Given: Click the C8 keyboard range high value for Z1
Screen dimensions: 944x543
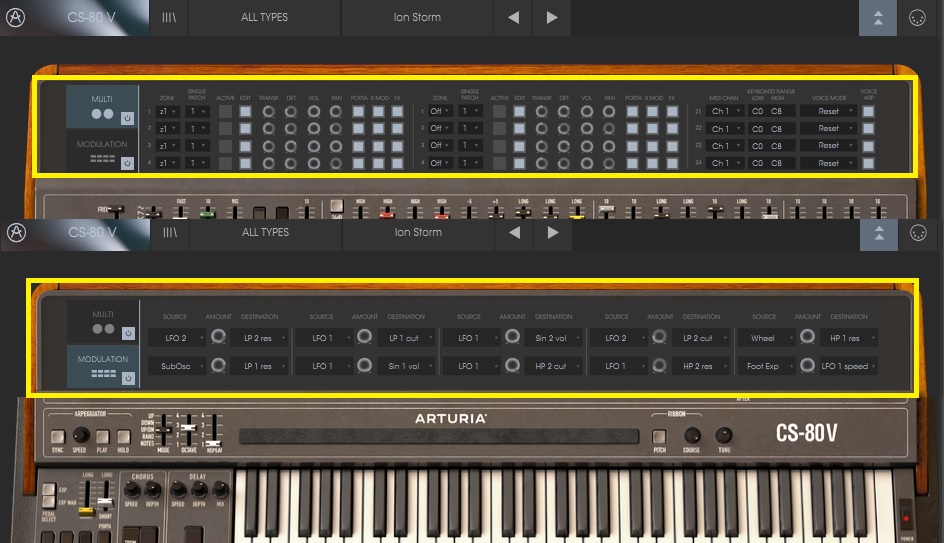Looking at the screenshot, I should [x=777, y=111].
